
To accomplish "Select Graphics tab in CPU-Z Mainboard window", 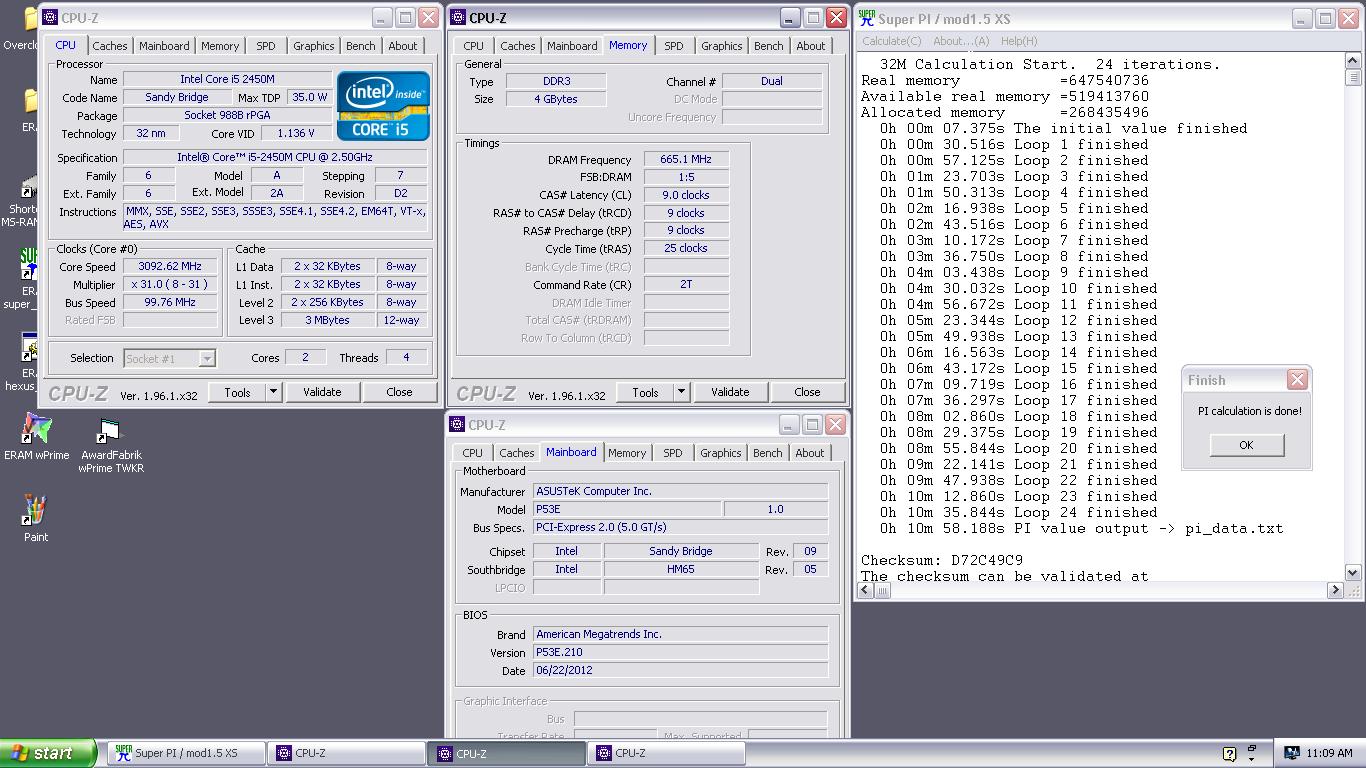I will [721, 453].
